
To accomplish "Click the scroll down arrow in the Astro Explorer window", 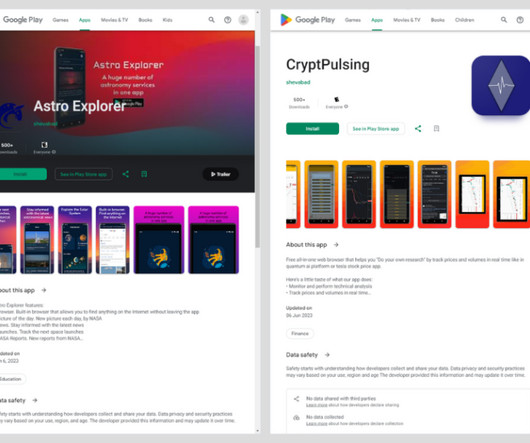I will 258,430.
